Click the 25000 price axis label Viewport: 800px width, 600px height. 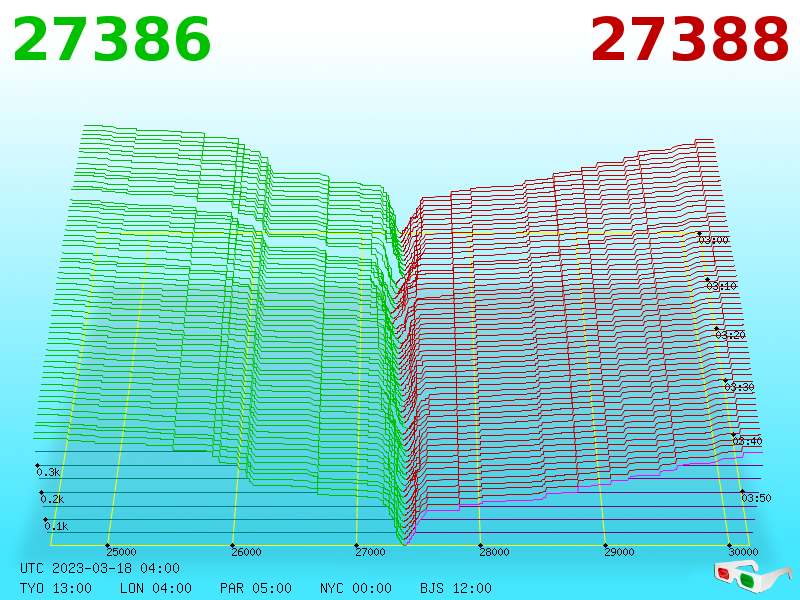point(121,552)
